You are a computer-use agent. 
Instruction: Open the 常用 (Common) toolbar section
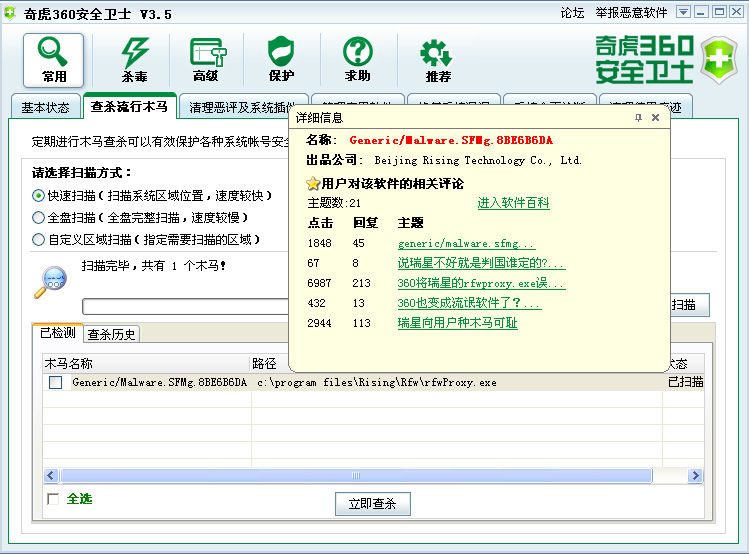(x=54, y=59)
